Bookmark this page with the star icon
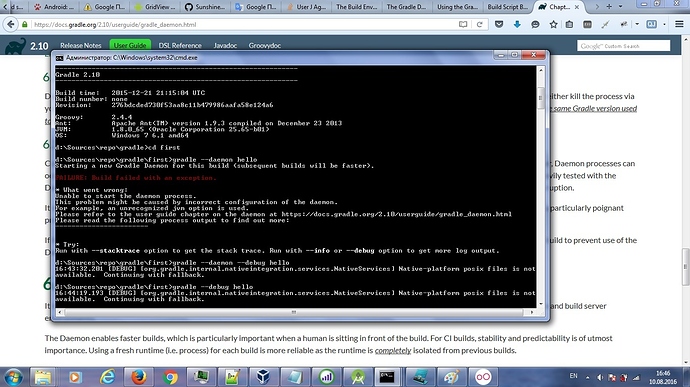The image size is (690, 387). point(553,25)
